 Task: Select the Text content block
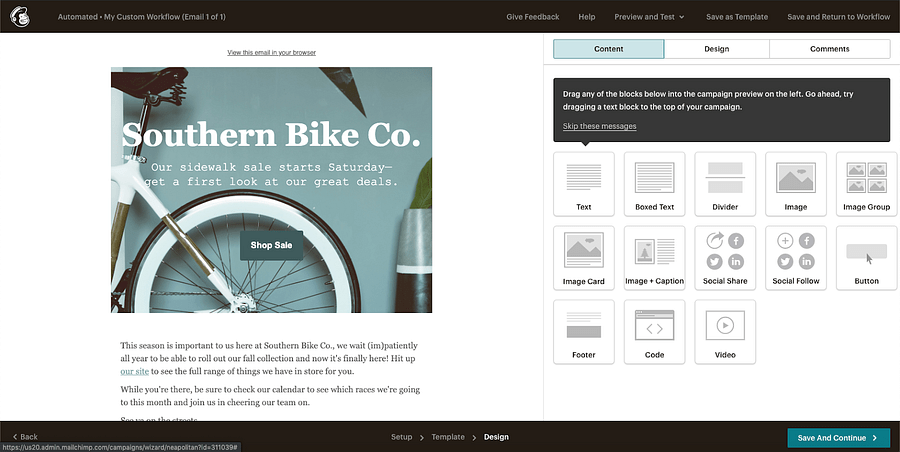(x=583, y=184)
